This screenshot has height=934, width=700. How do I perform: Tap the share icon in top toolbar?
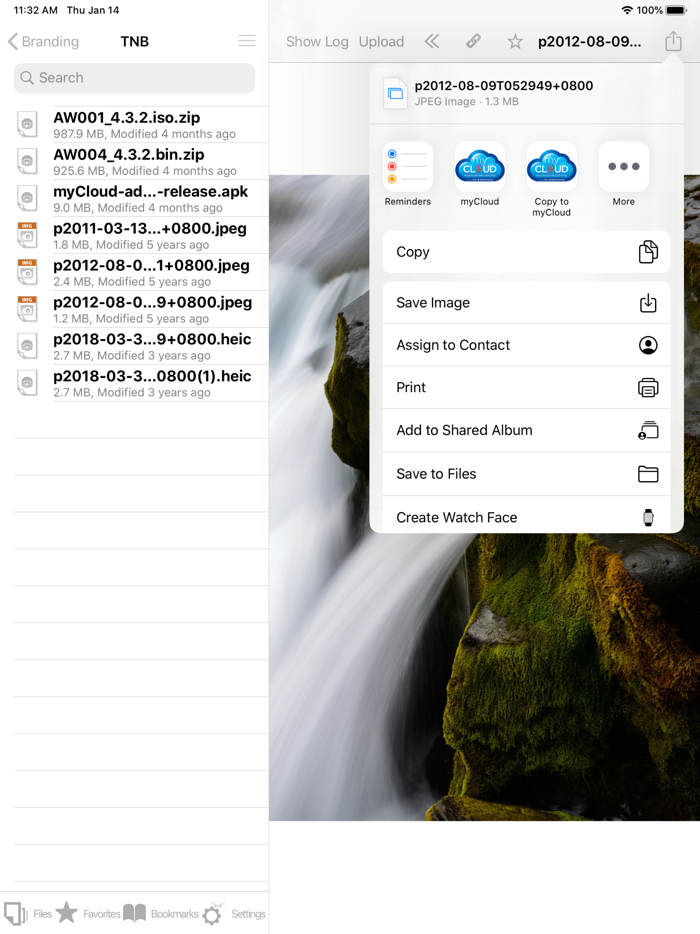(673, 41)
